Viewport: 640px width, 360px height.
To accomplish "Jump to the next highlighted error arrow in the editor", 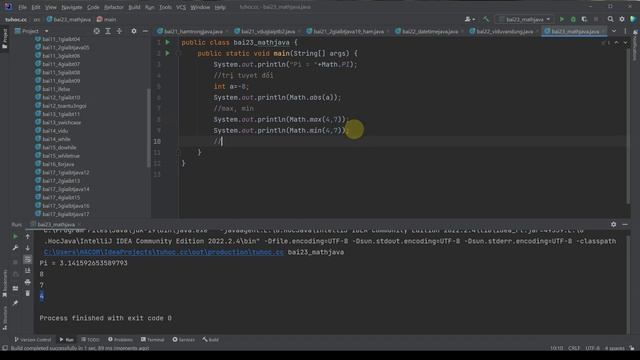I will pyautogui.click(x=625, y=42).
